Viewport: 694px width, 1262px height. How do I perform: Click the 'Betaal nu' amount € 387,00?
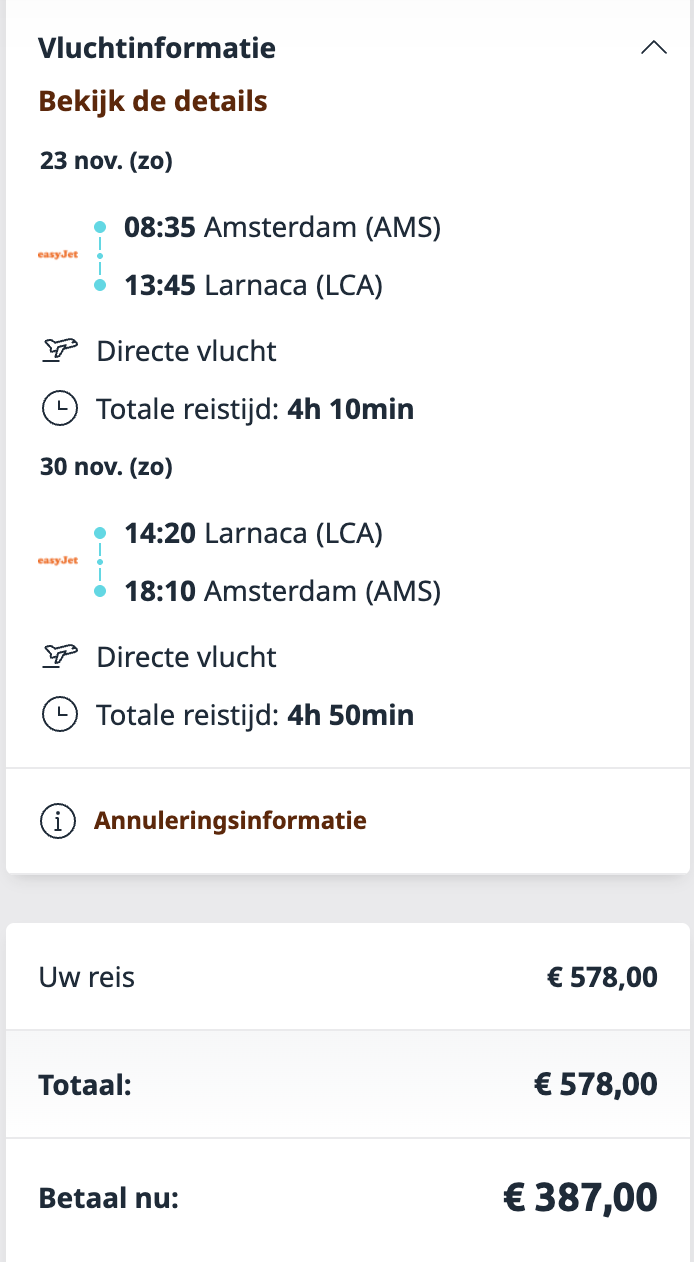[580, 1197]
